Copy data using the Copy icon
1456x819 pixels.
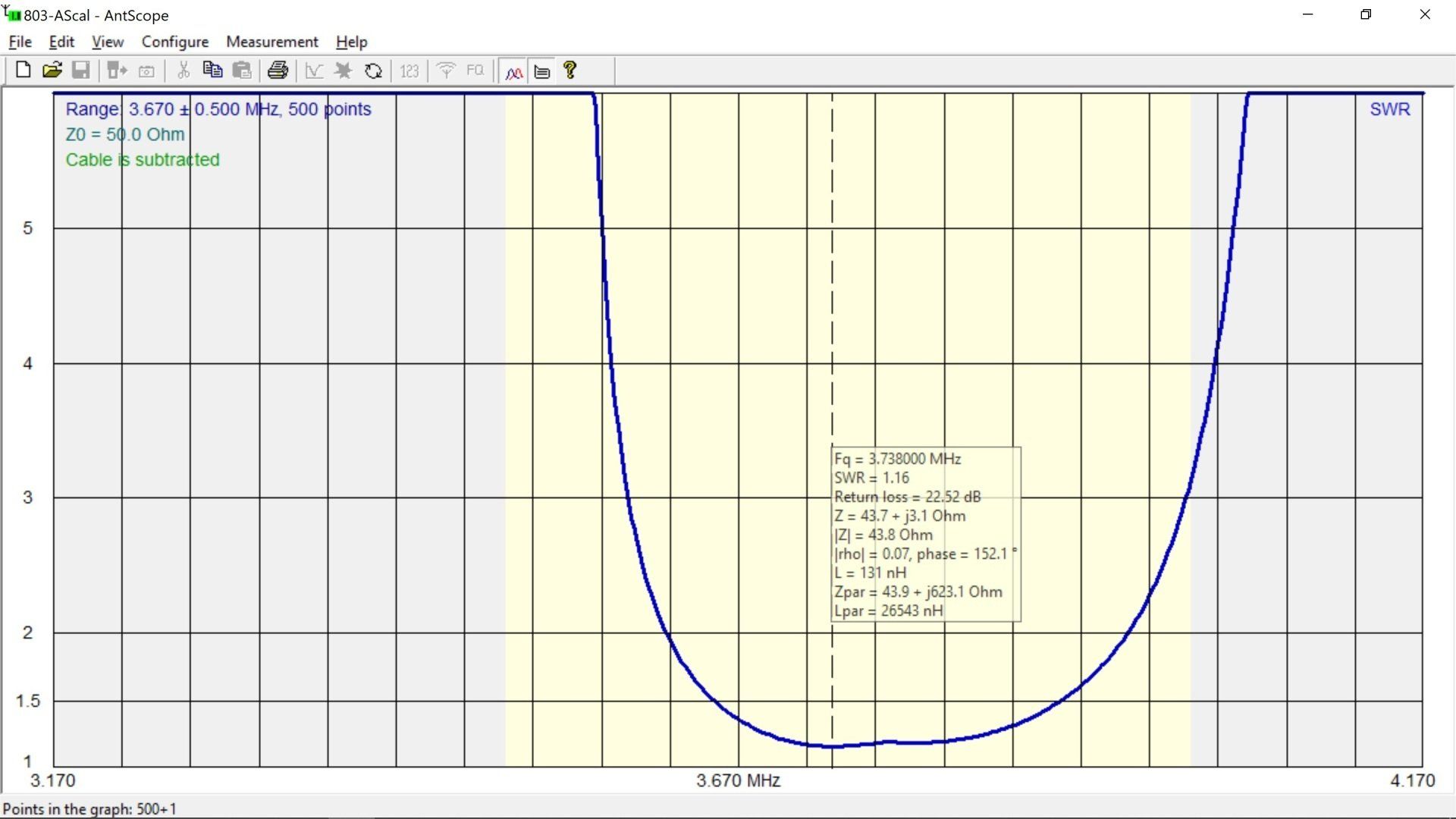(212, 71)
